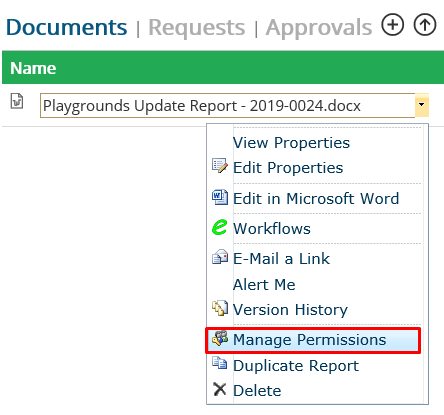Select Delete menu entry text

[257, 391]
